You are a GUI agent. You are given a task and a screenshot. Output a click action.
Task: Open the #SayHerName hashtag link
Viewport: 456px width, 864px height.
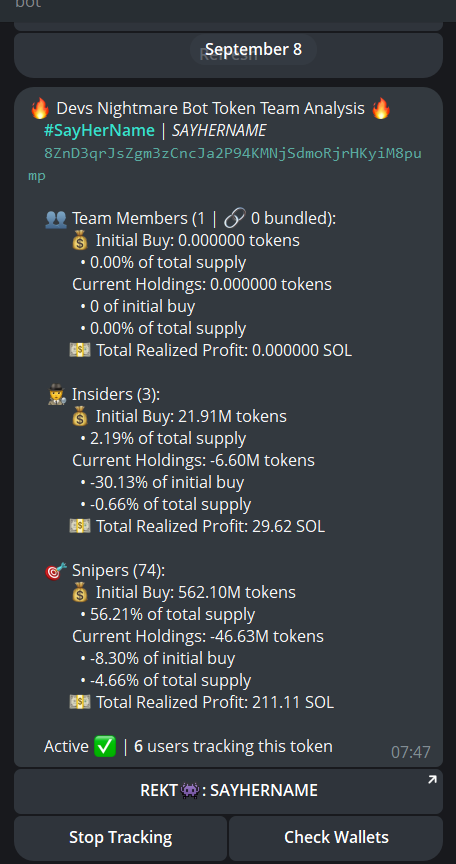[99, 131]
